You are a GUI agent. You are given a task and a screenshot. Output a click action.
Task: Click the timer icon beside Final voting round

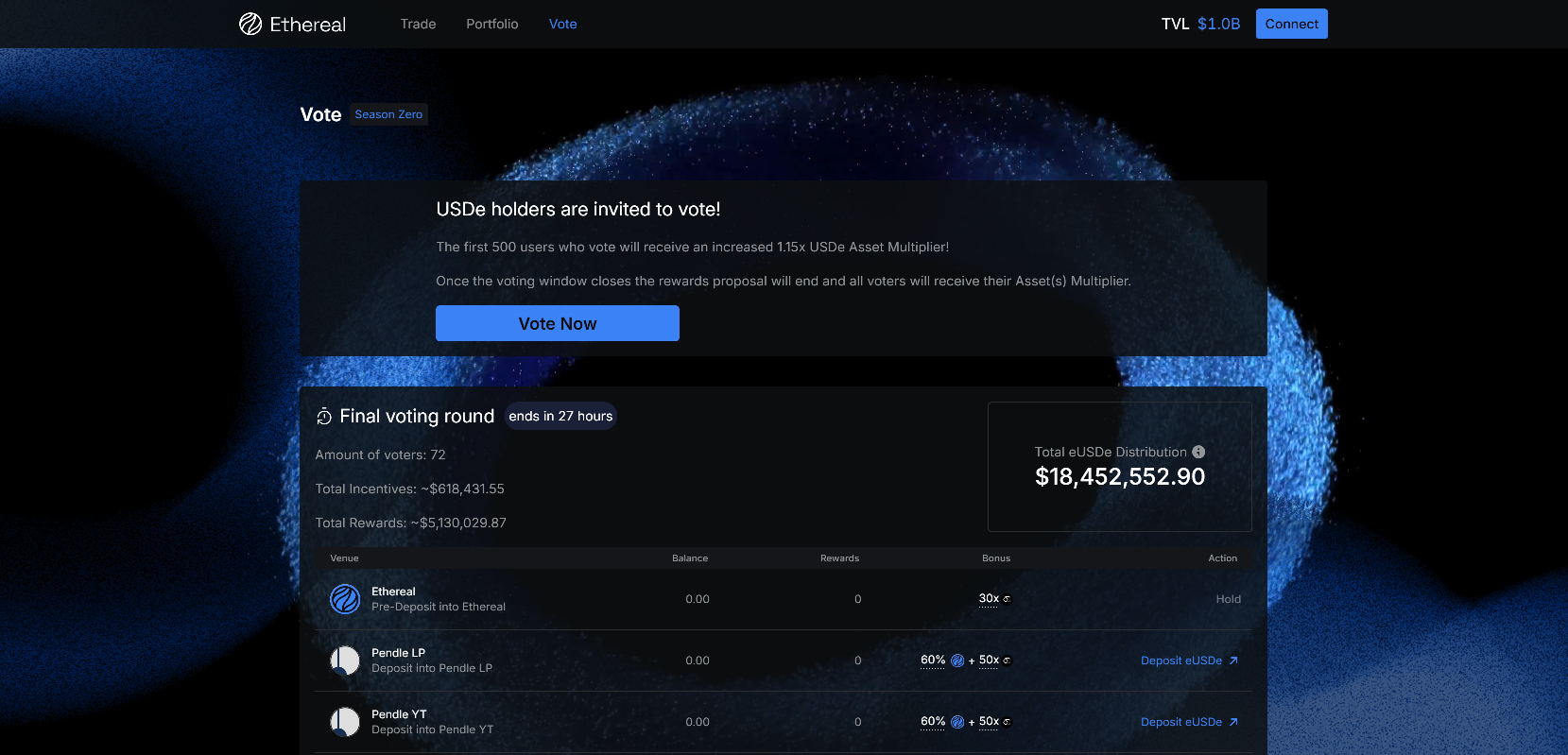pyautogui.click(x=324, y=417)
